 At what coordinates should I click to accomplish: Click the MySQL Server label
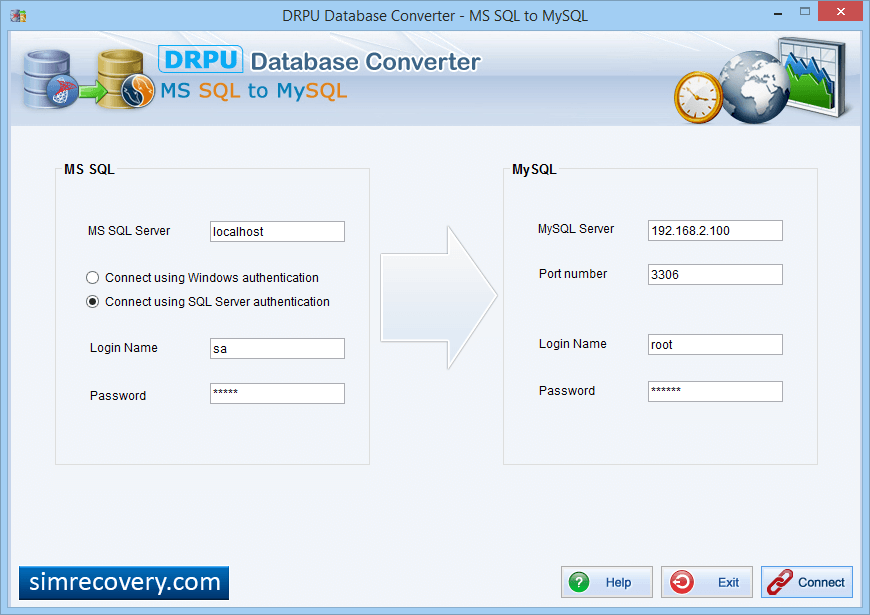pos(576,229)
